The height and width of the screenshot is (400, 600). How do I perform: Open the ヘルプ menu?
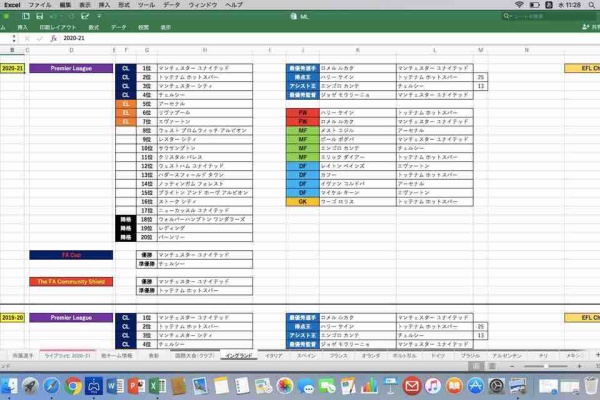pos(234,5)
